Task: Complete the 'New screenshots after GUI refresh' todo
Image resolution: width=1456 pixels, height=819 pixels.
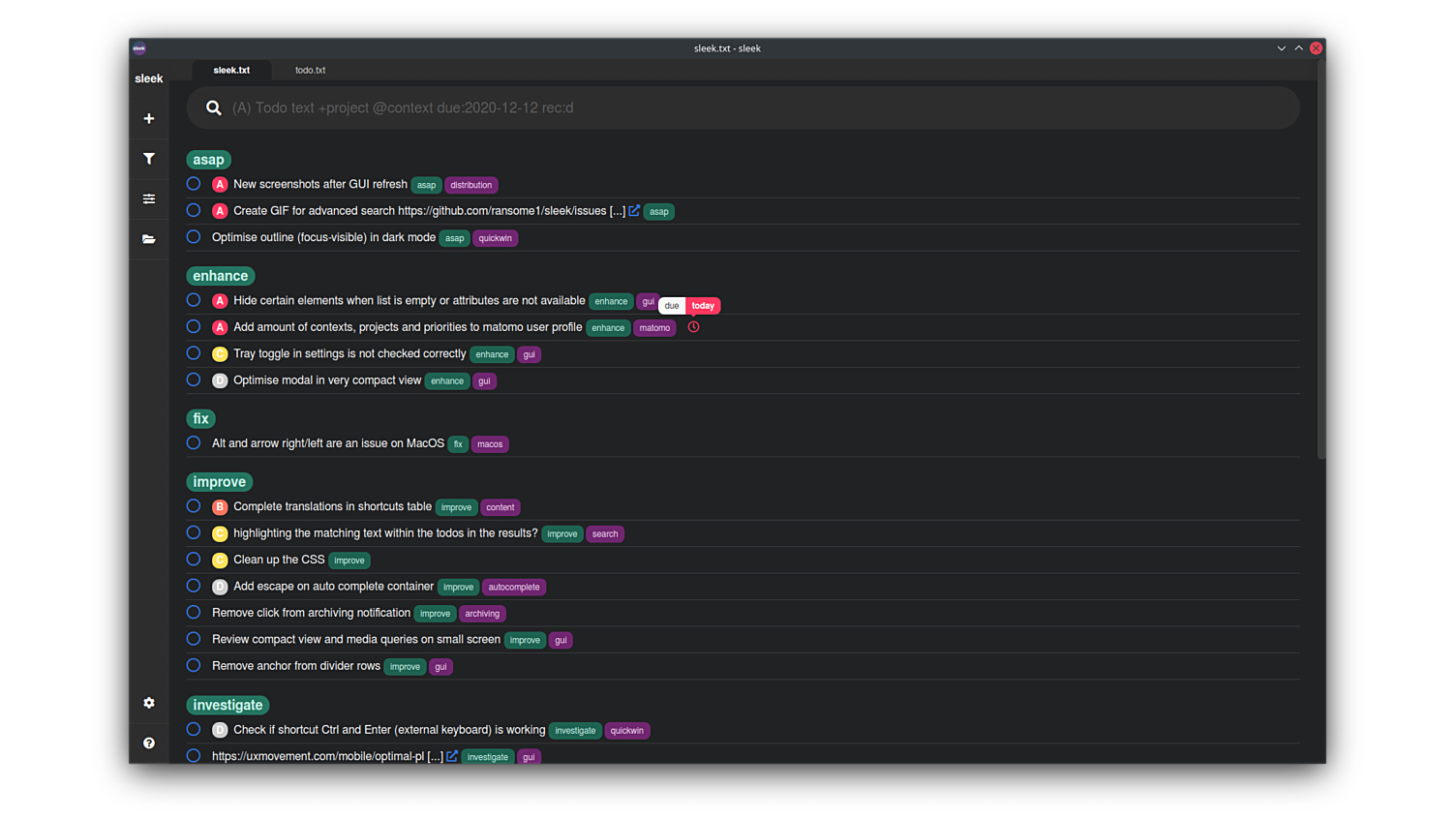Action: click(x=193, y=183)
